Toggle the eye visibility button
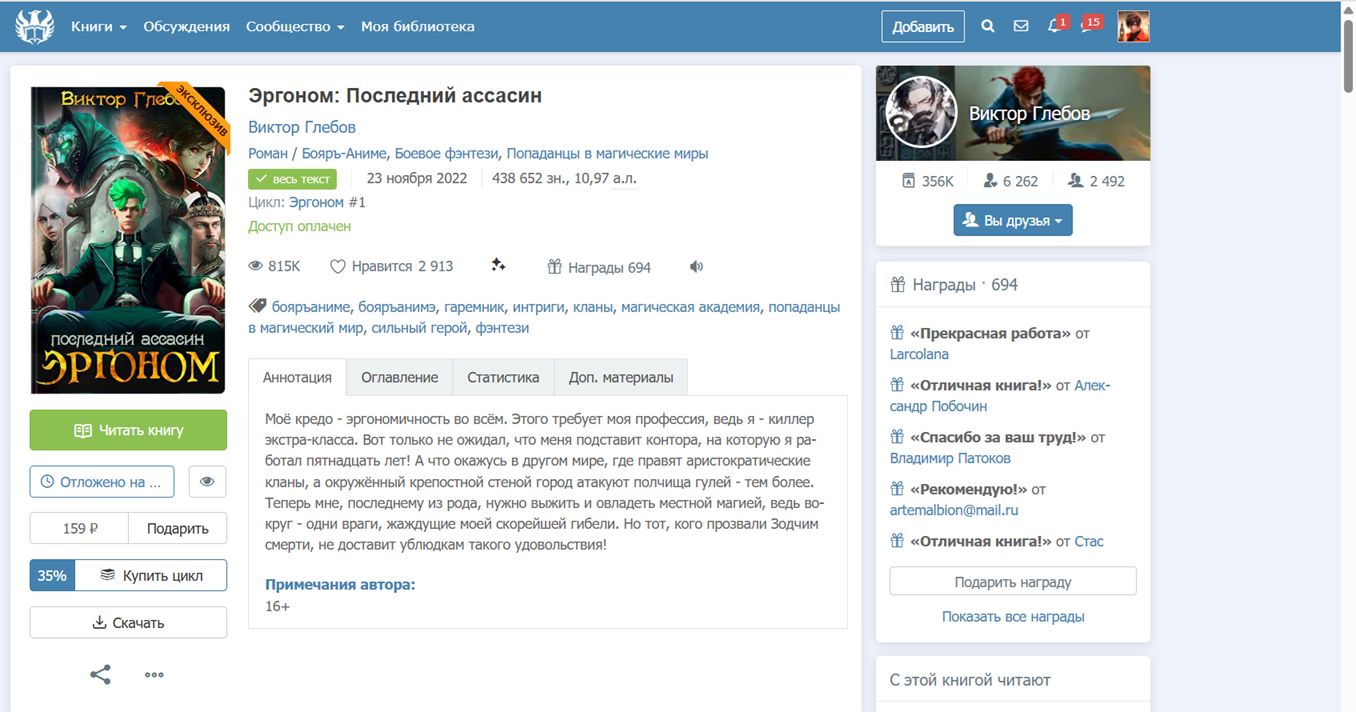 click(x=207, y=482)
